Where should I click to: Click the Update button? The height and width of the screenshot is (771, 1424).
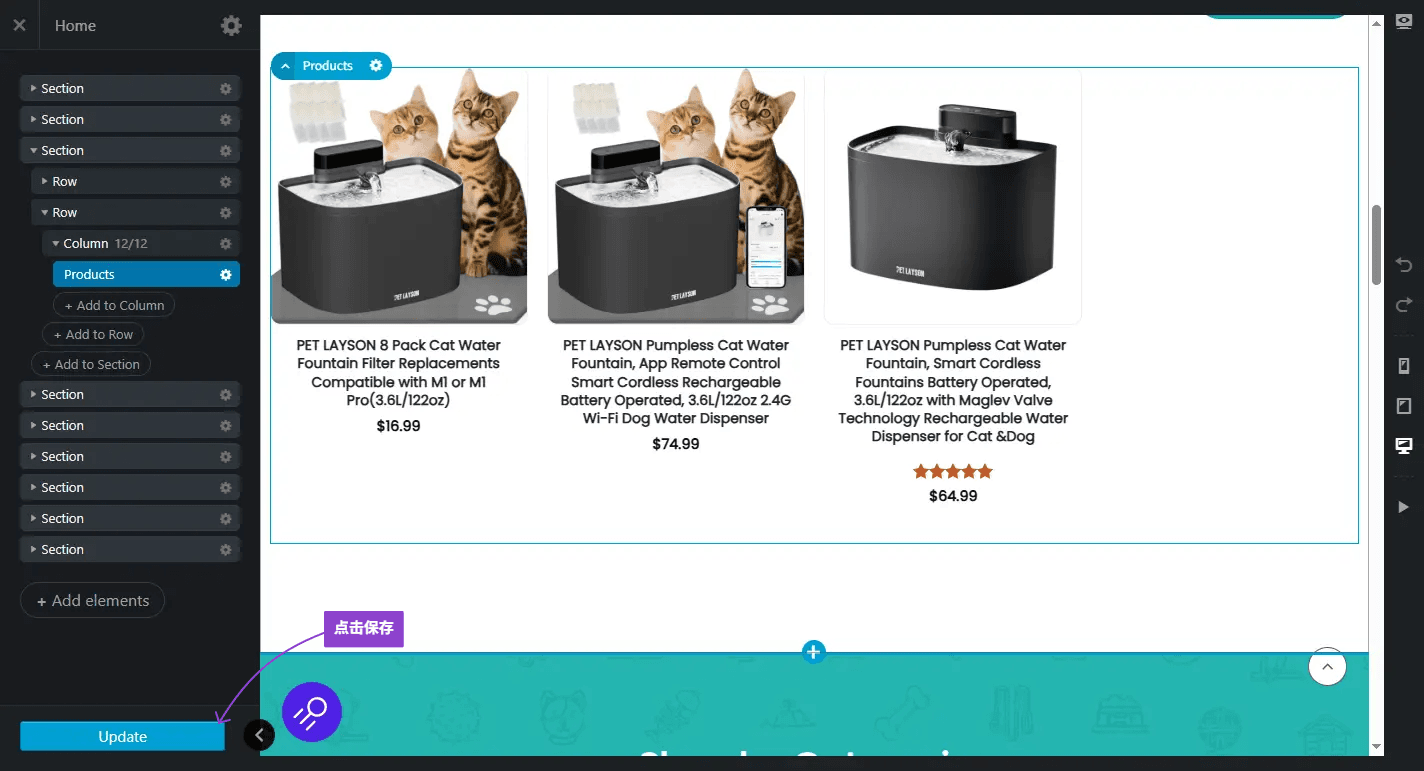pyautogui.click(x=122, y=737)
